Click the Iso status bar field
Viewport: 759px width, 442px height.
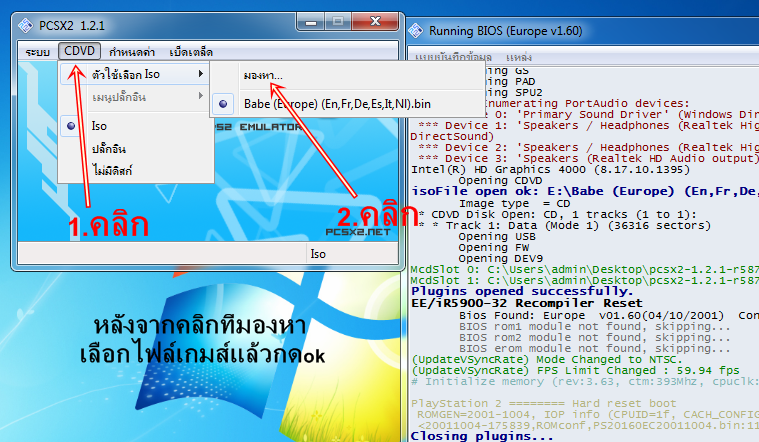[x=352, y=254]
